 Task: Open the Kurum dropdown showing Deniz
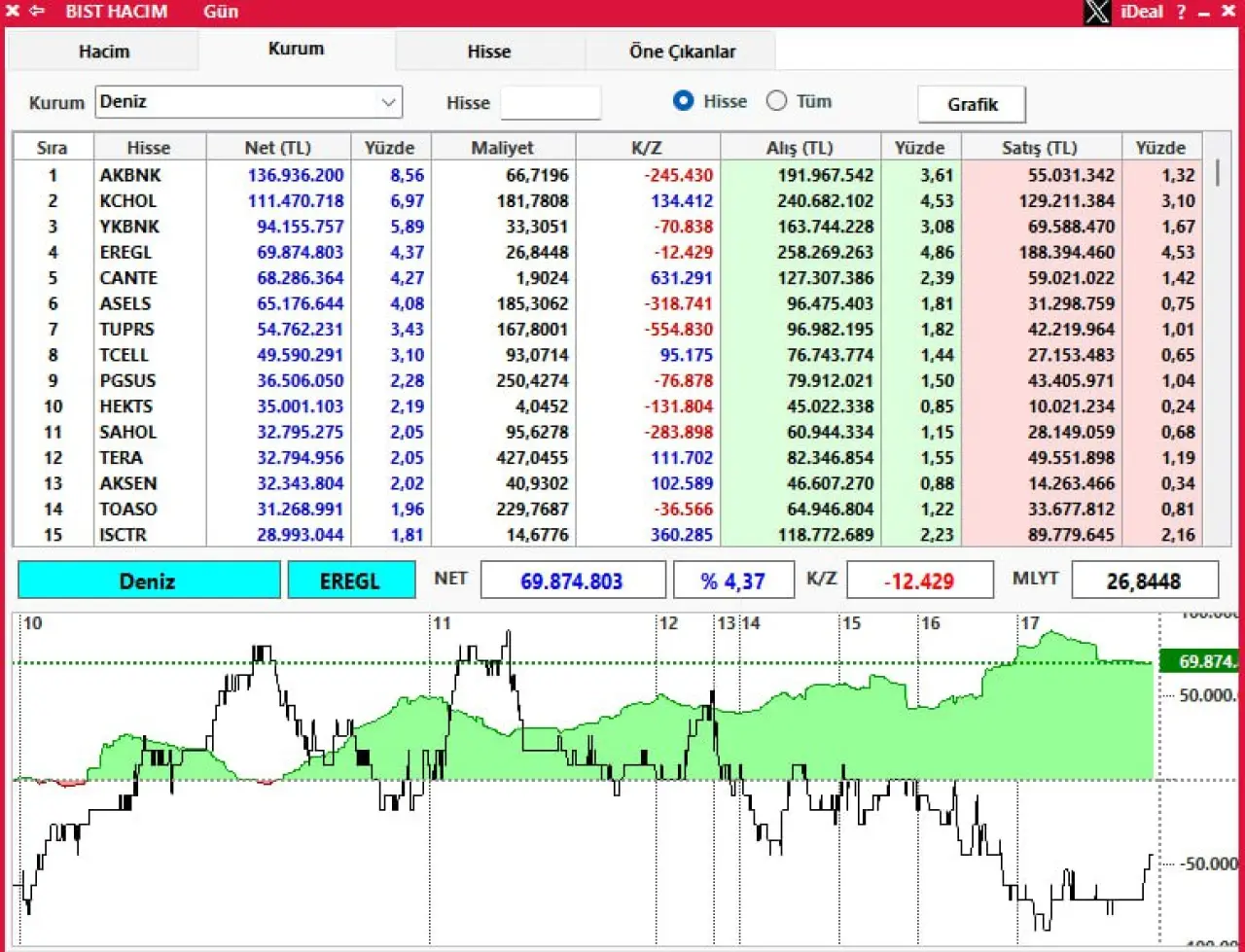(x=388, y=102)
